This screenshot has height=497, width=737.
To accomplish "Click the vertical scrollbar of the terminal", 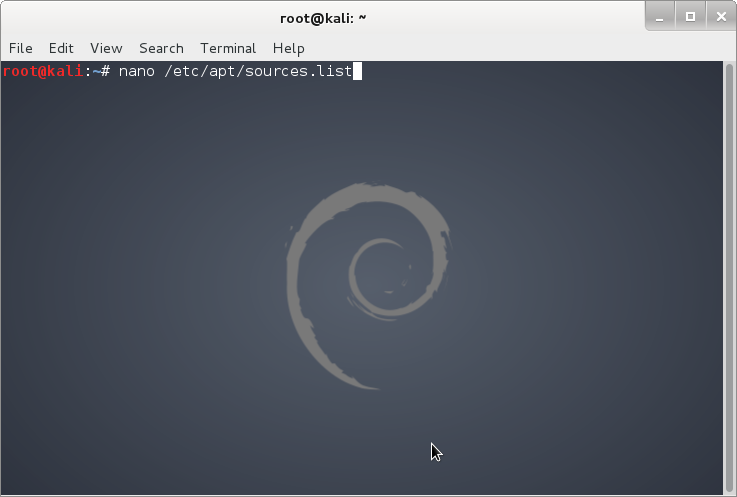I will pyautogui.click(x=729, y=277).
